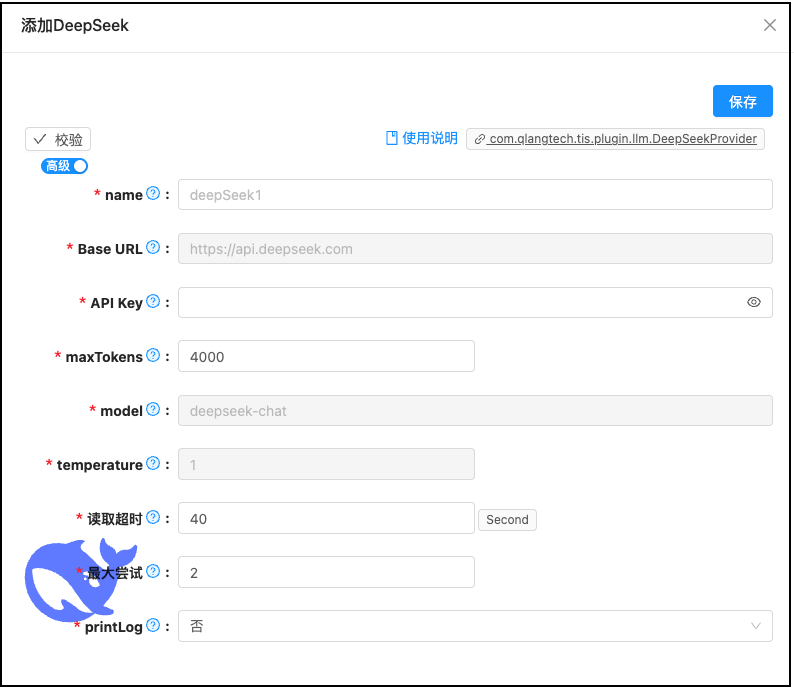Click the help icon next to model
Viewport: 794px width, 688px height.
point(153,410)
